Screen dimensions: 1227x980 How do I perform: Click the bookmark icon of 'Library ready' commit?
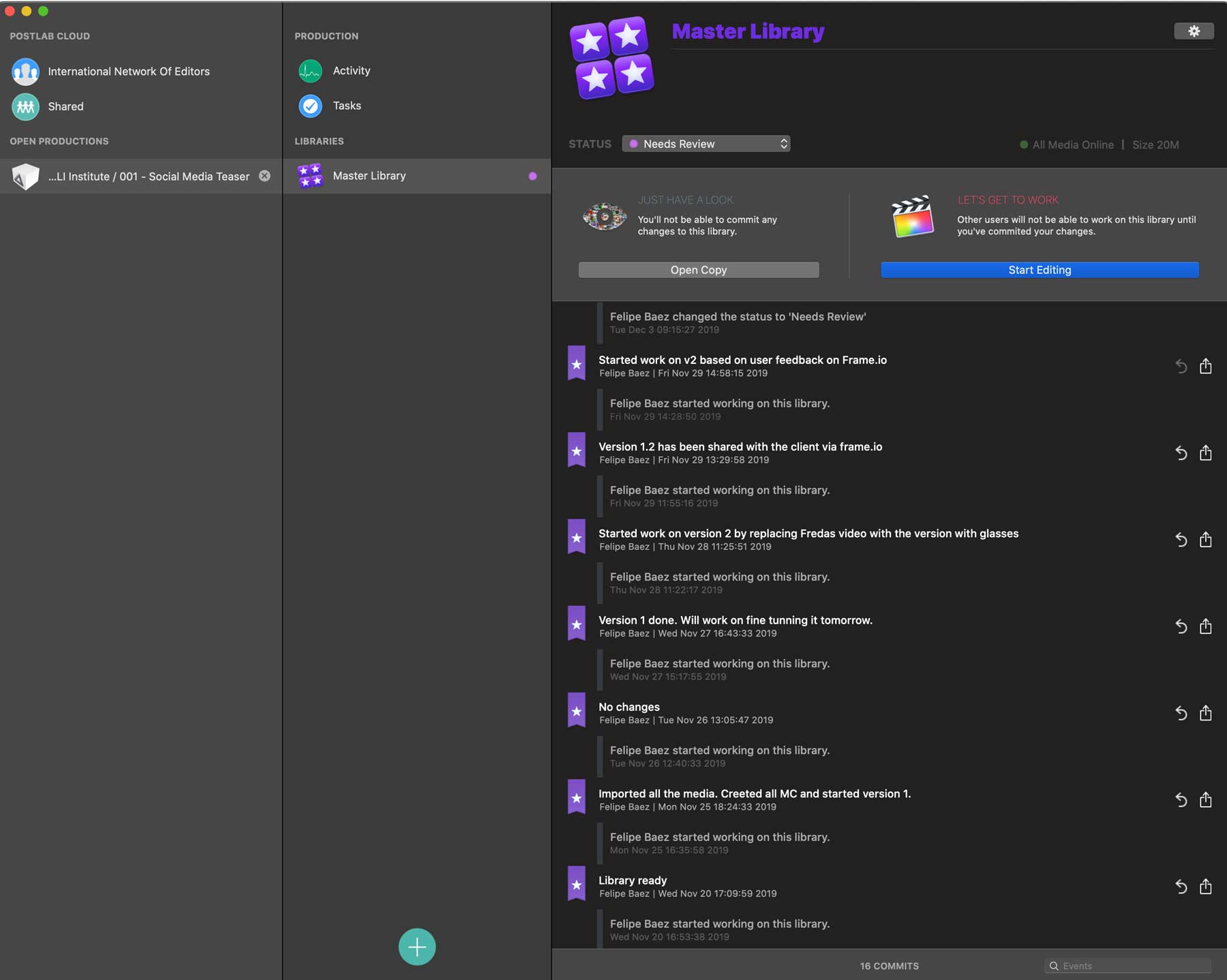[x=577, y=884]
